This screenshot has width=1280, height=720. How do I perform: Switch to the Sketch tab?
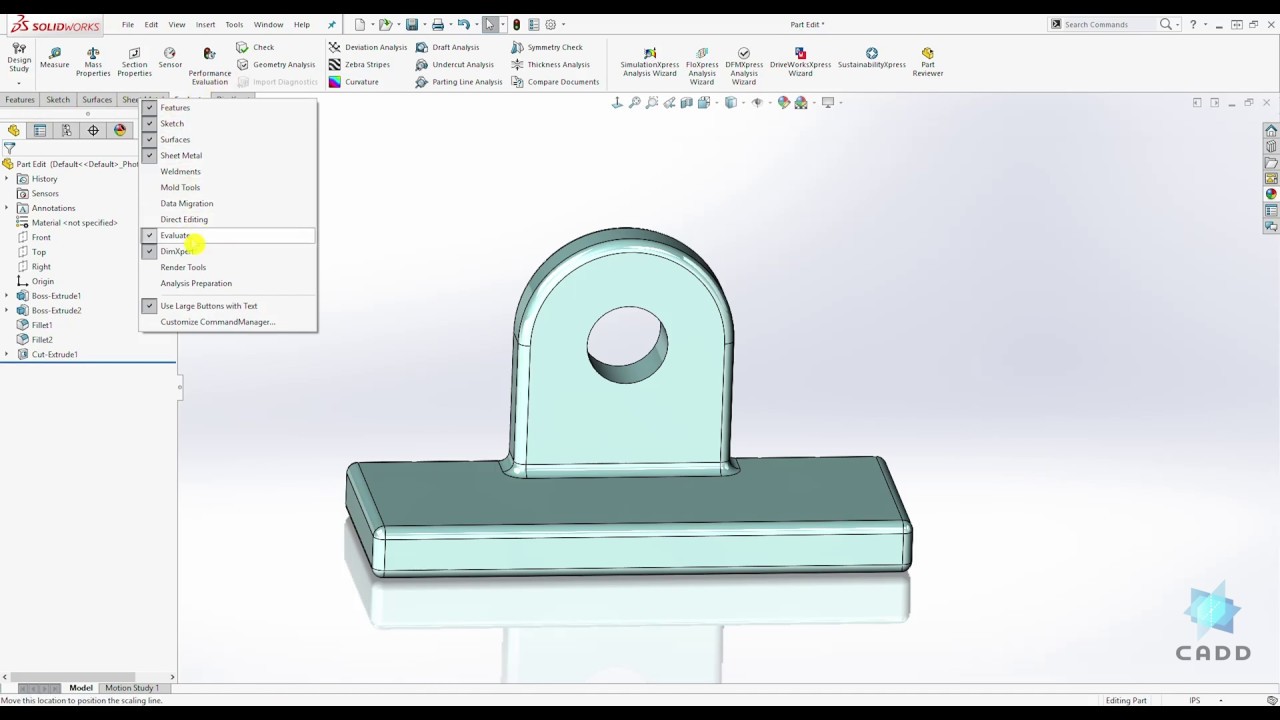click(58, 100)
